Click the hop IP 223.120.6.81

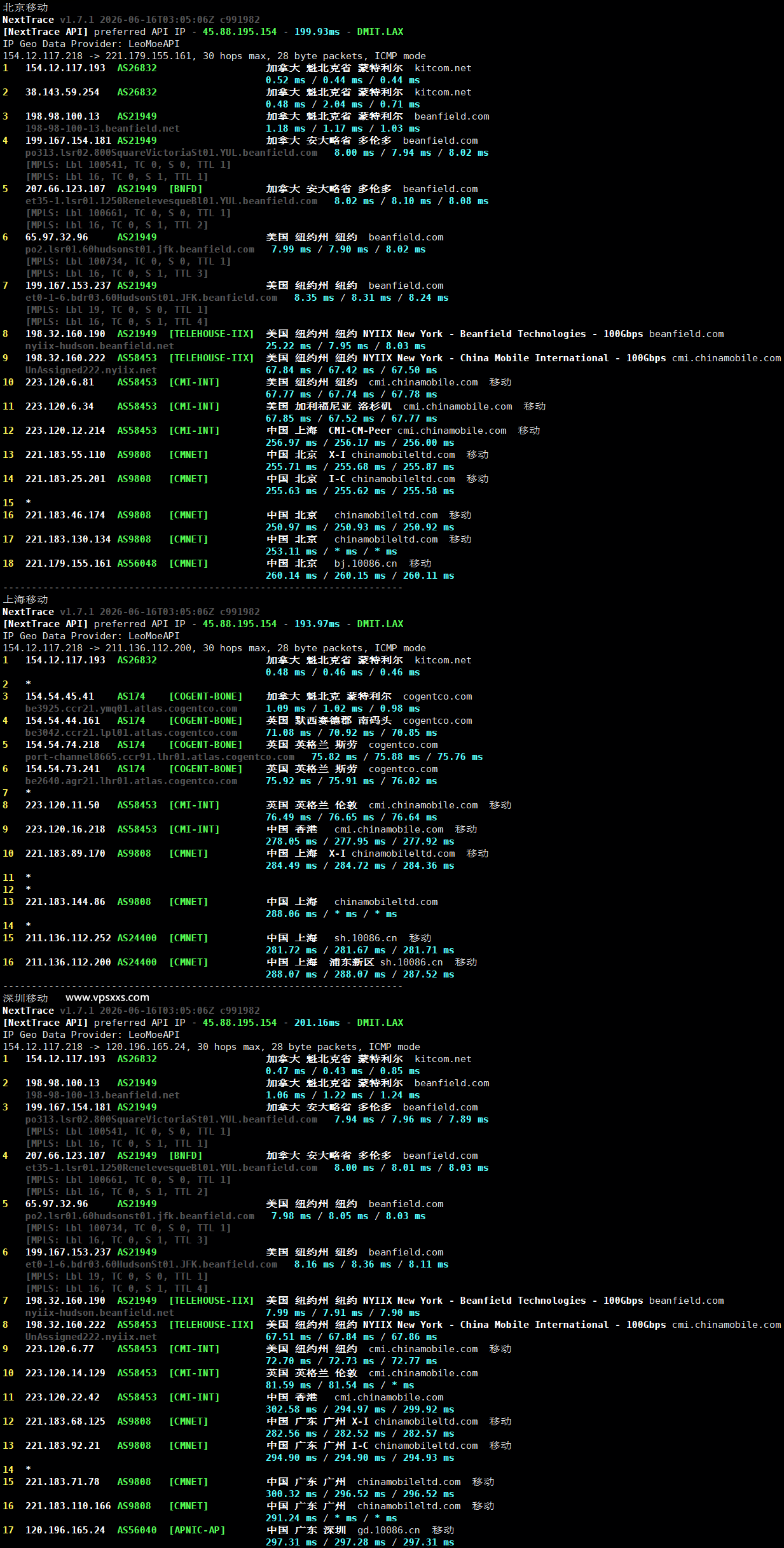click(x=60, y=382)
